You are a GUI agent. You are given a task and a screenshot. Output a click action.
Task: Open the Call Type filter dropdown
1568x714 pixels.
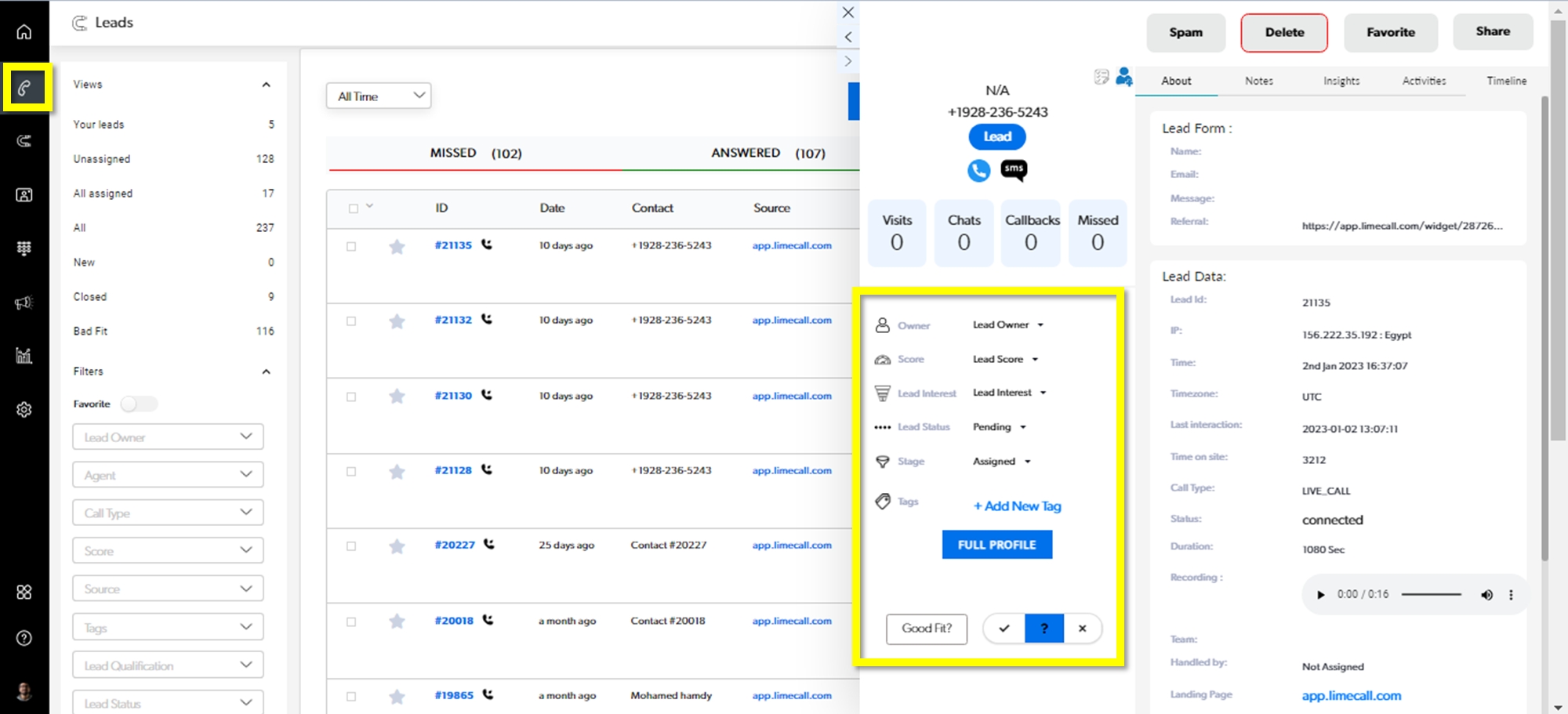[168, 513]
